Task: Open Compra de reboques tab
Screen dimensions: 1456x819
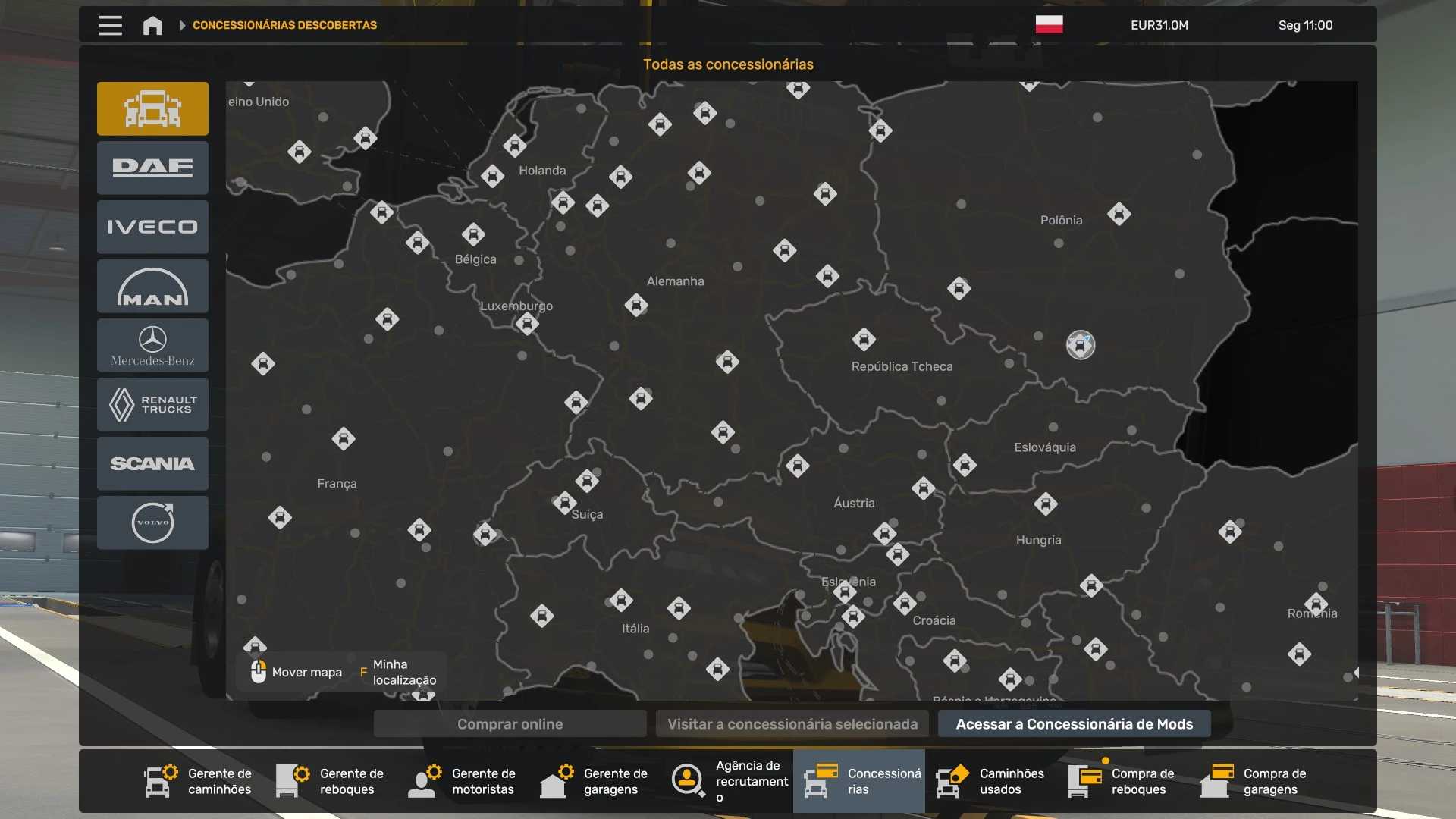Action: coord(1123,781)
